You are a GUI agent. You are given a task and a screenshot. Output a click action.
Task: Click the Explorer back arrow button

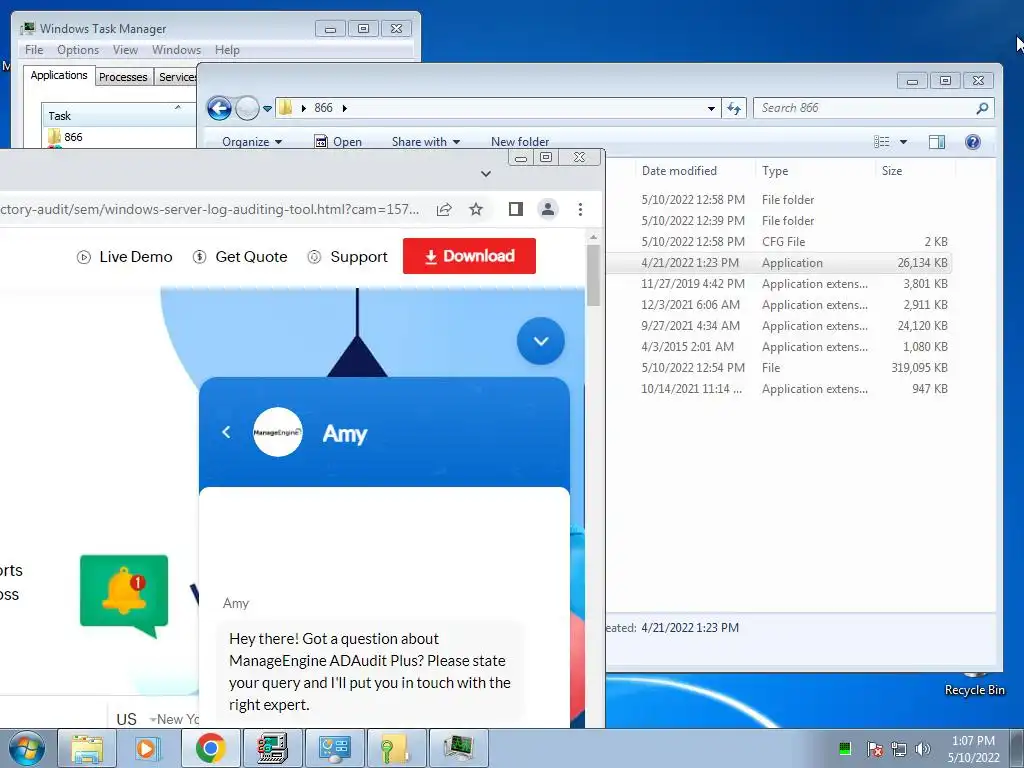click(219, 108)
